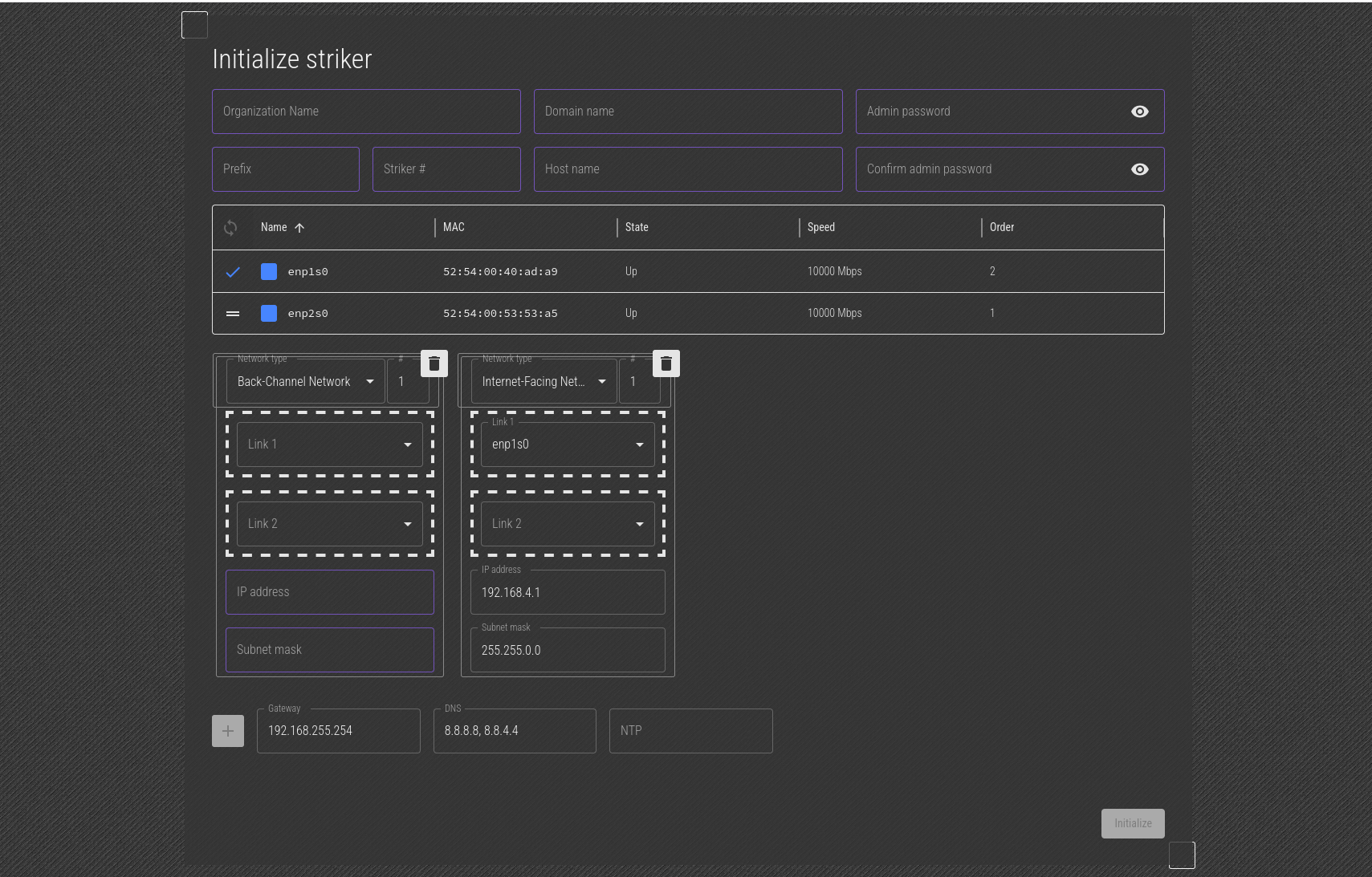Viewport: 1372px width, 877px height.
Task: Edit the IP address field containing 192.168.4.1
Action: pos(568,592)
